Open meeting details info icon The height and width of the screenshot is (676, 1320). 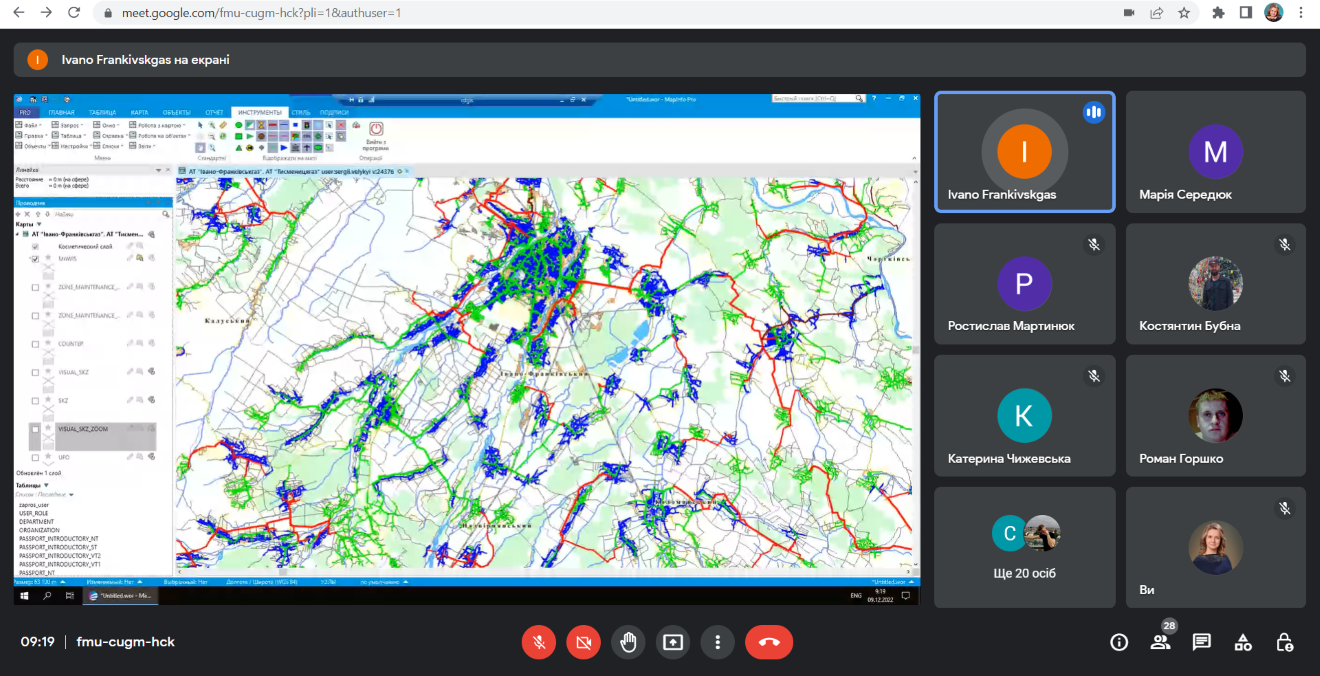click(1119, 642)
